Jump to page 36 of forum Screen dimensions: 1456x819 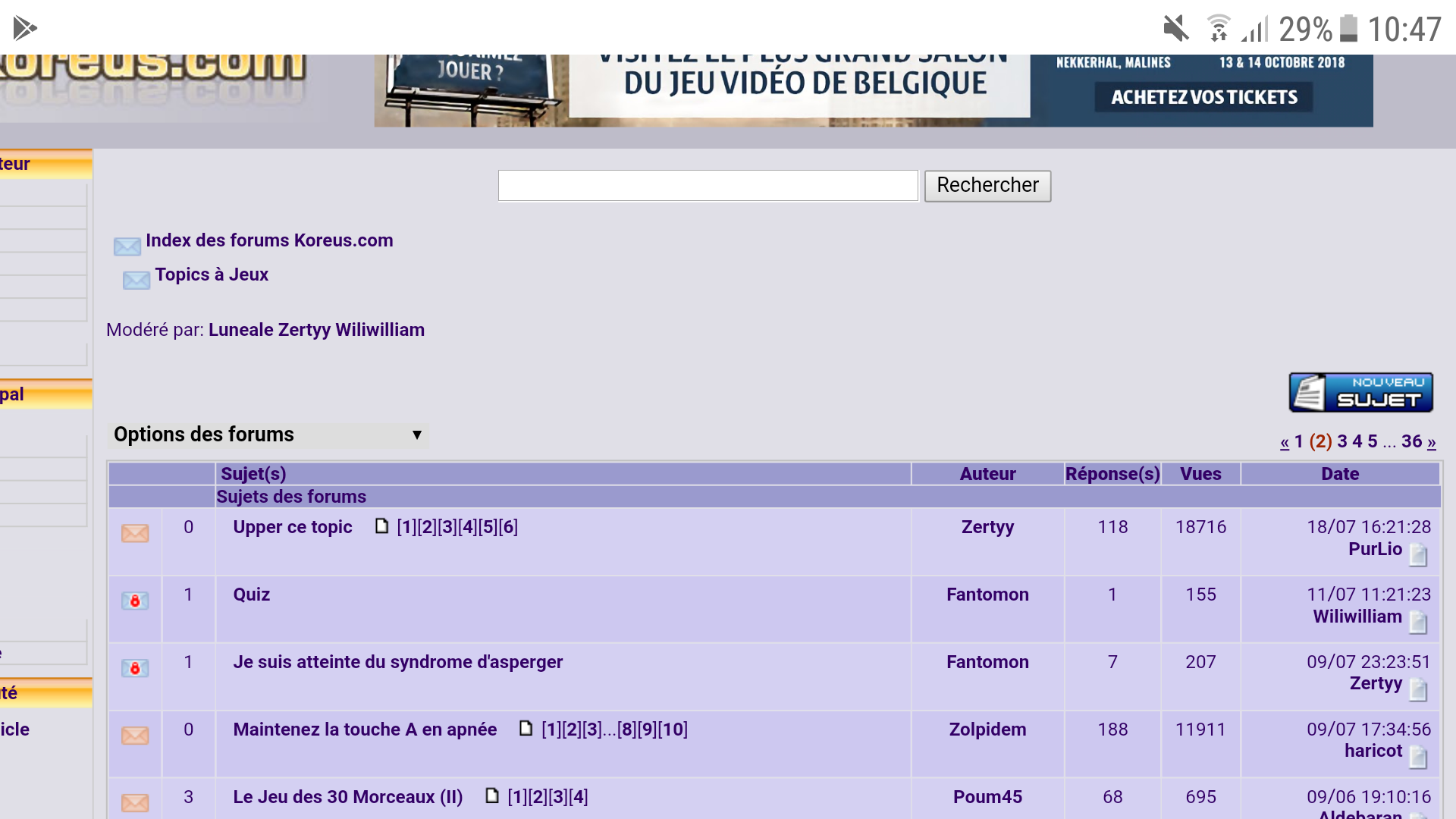click(x=1411, y=441)
